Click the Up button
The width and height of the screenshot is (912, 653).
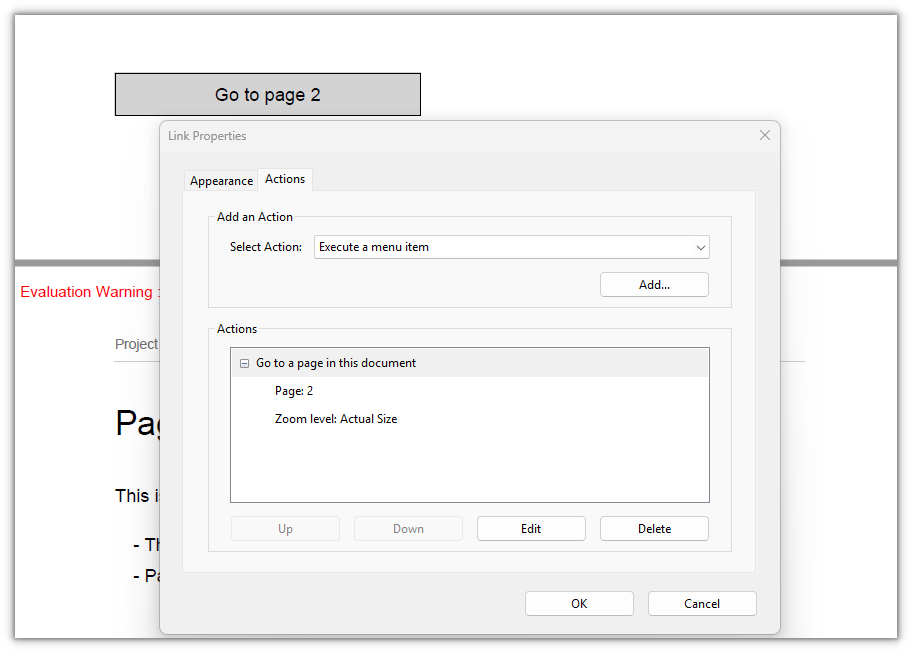(285, 529)
